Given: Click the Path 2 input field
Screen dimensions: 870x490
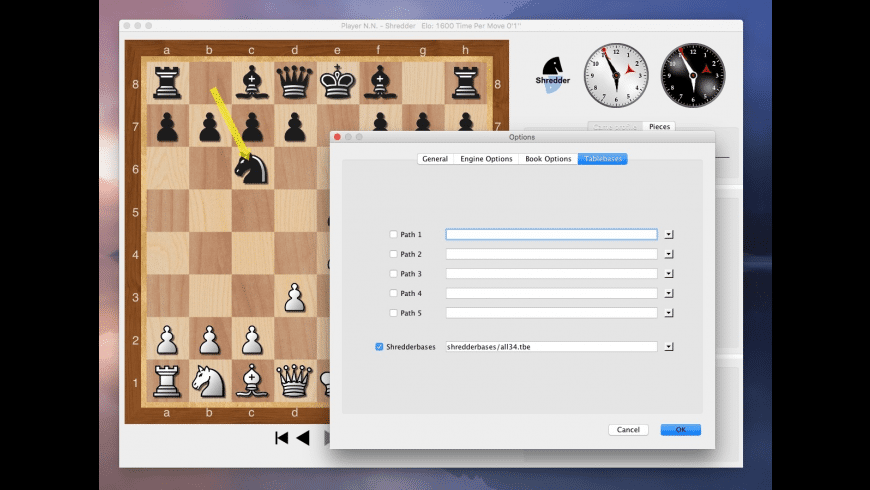Looking at the screenshot, I should click(x=552, y=254).
